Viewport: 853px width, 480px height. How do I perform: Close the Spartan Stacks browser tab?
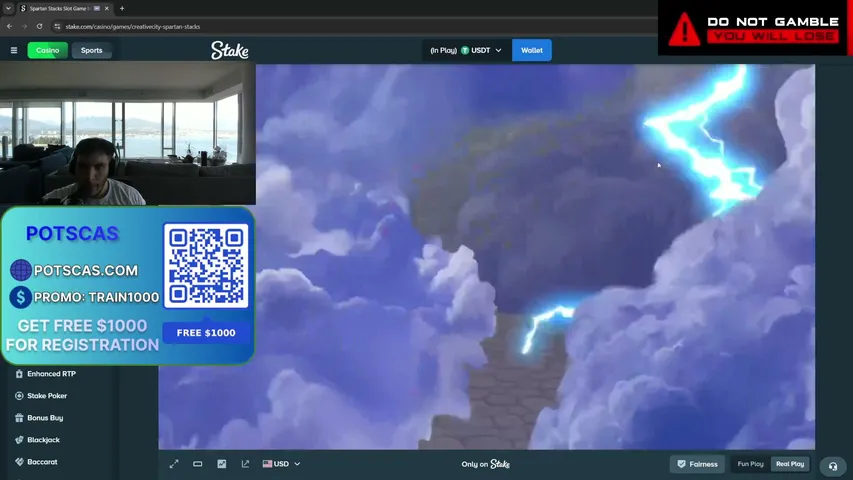(x=107, y=8)
